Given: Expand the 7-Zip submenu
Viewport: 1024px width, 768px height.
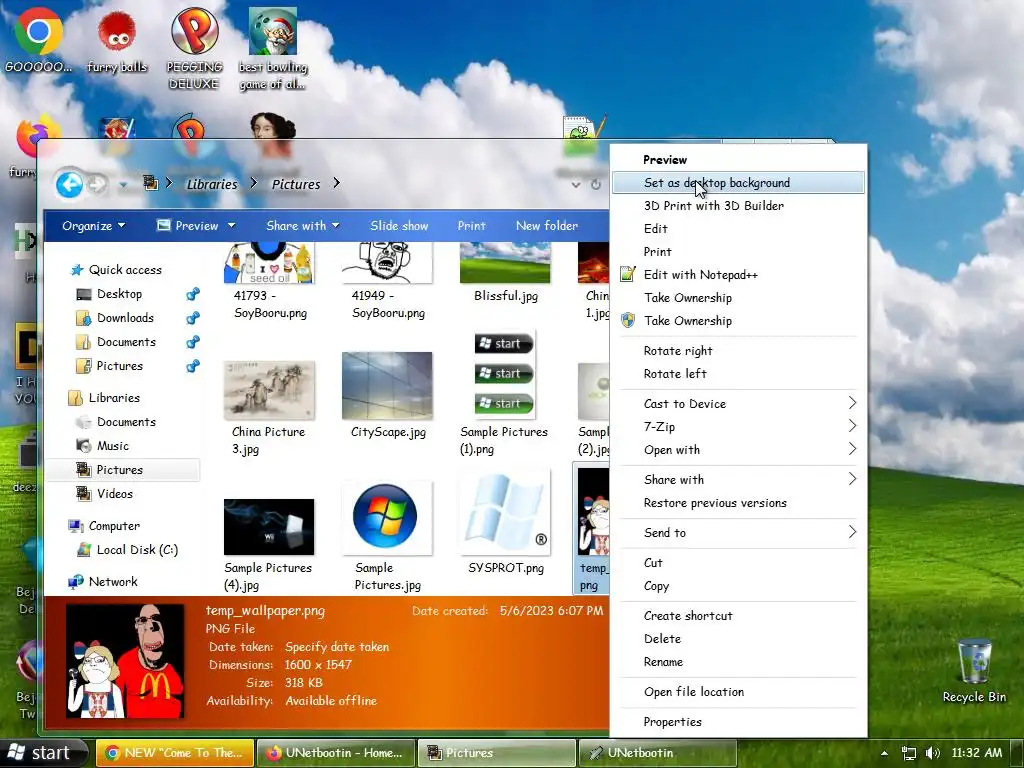Looking at the screenshot, I should (x=738, y=426).
